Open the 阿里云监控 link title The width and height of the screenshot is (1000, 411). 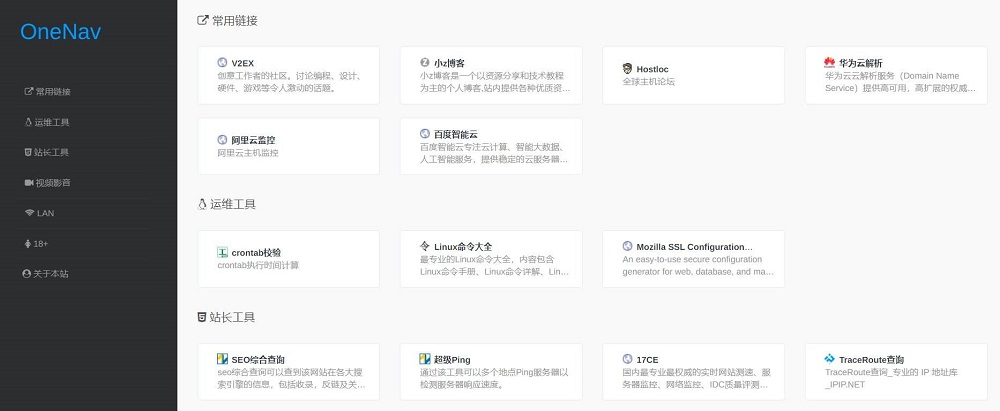click(253, 140)
